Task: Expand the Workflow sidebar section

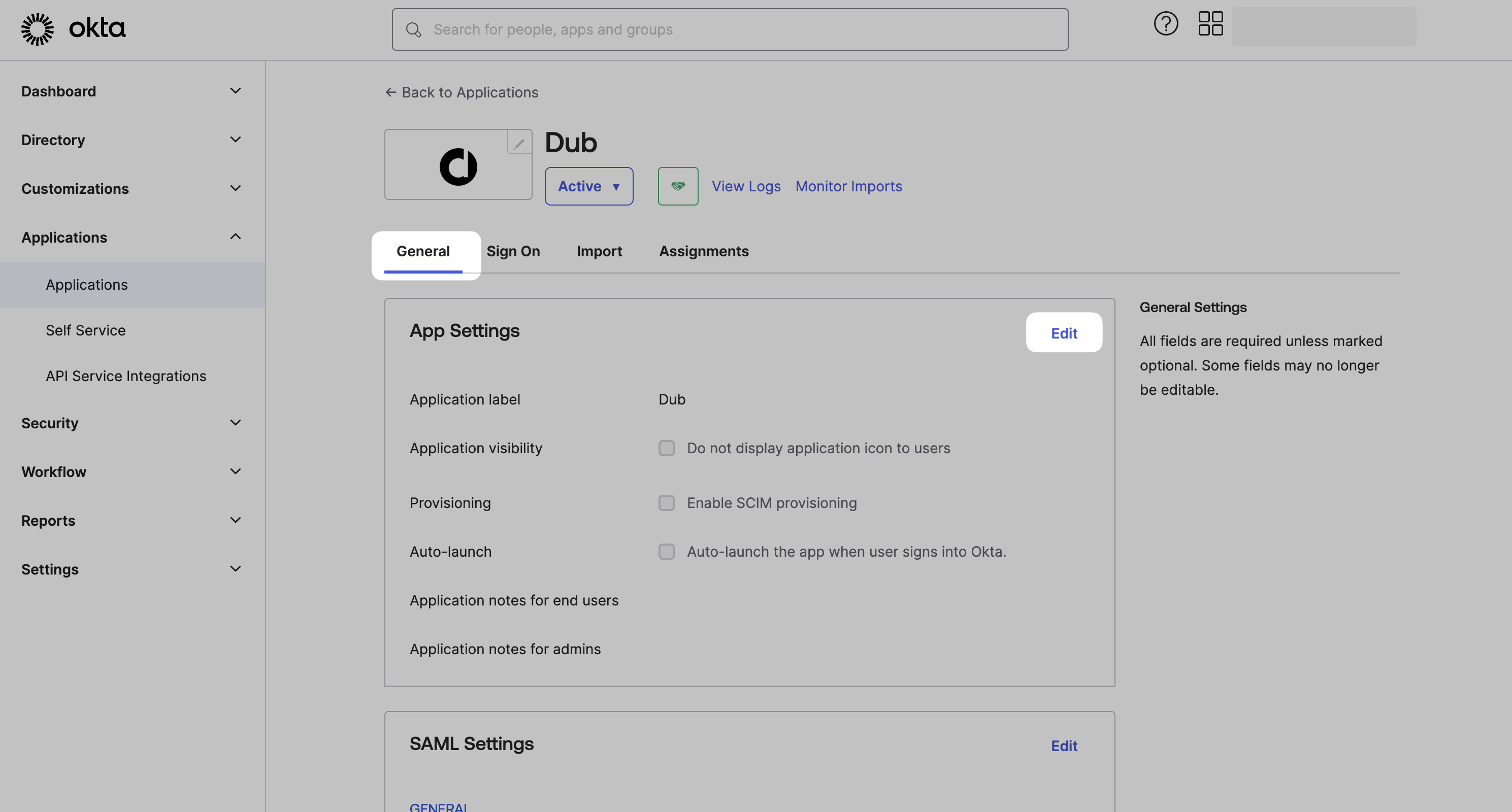Action: [132, 471]
